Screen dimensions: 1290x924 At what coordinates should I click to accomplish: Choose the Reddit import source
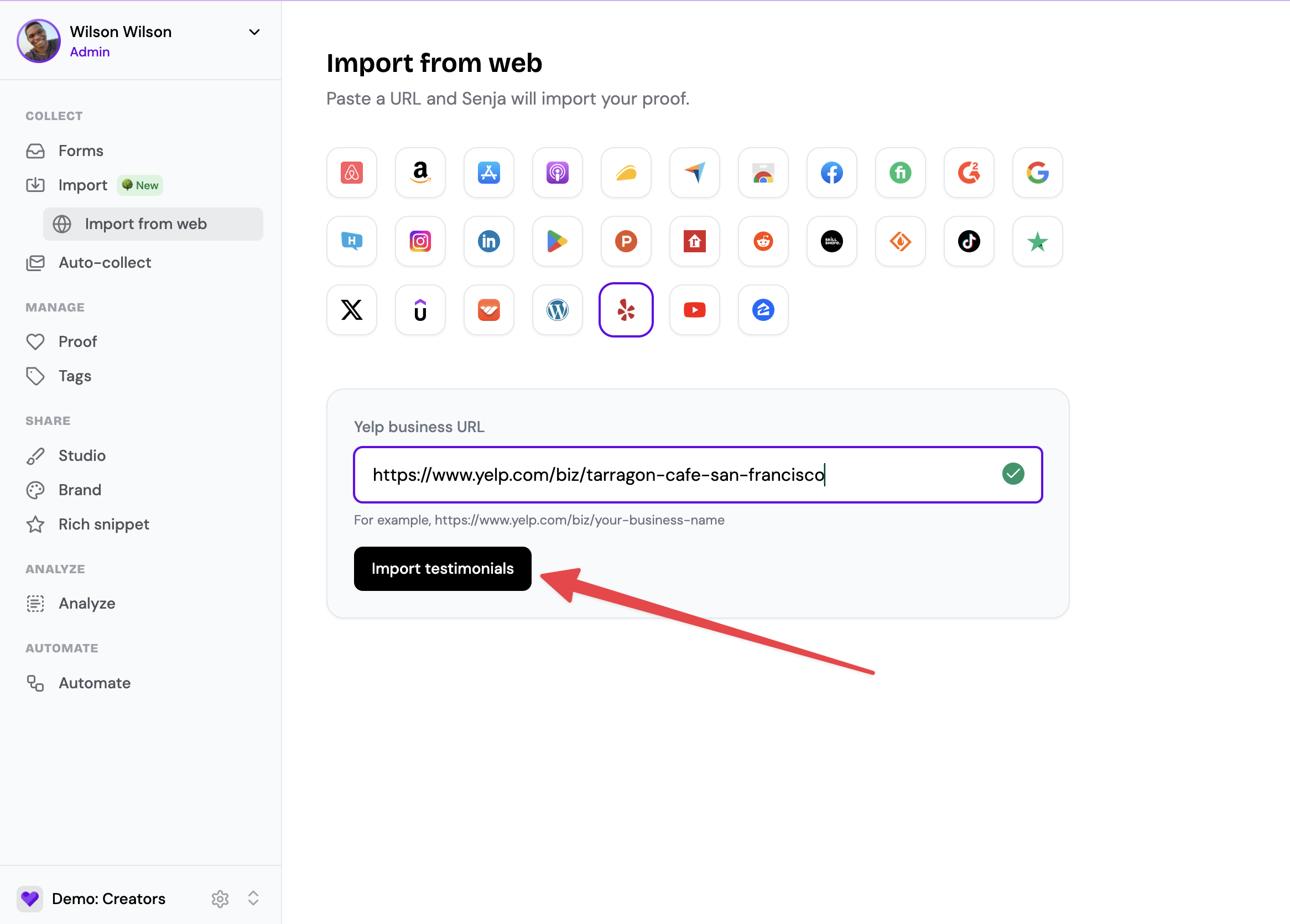click(763, 241)
